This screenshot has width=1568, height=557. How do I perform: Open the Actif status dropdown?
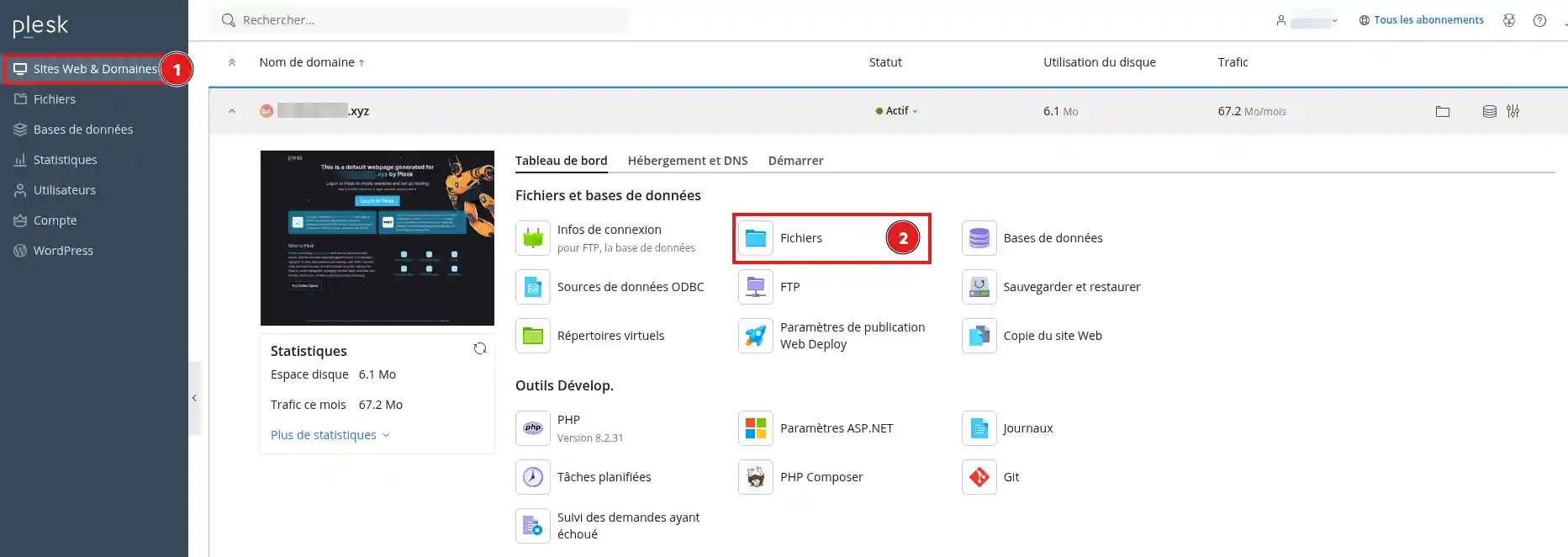coord(897,111)
